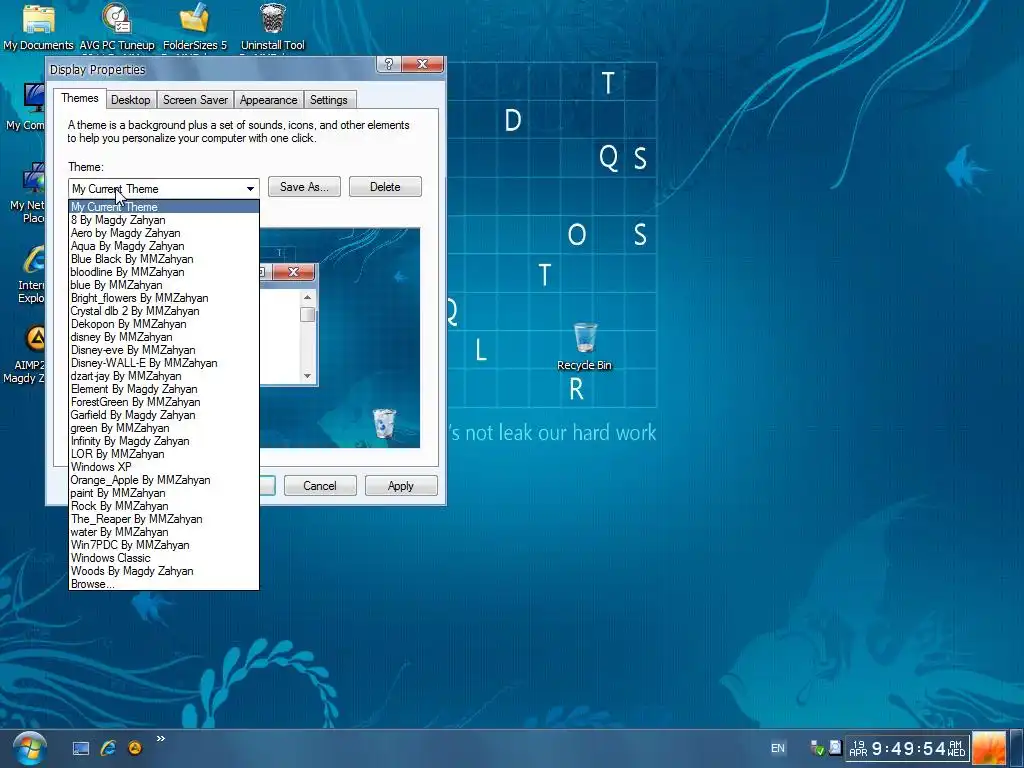Image resolution: width=1024 pixels, height=768 pixels.
Task: Choose Browse... at the list bottom
Action: click(x=164, y=584)
